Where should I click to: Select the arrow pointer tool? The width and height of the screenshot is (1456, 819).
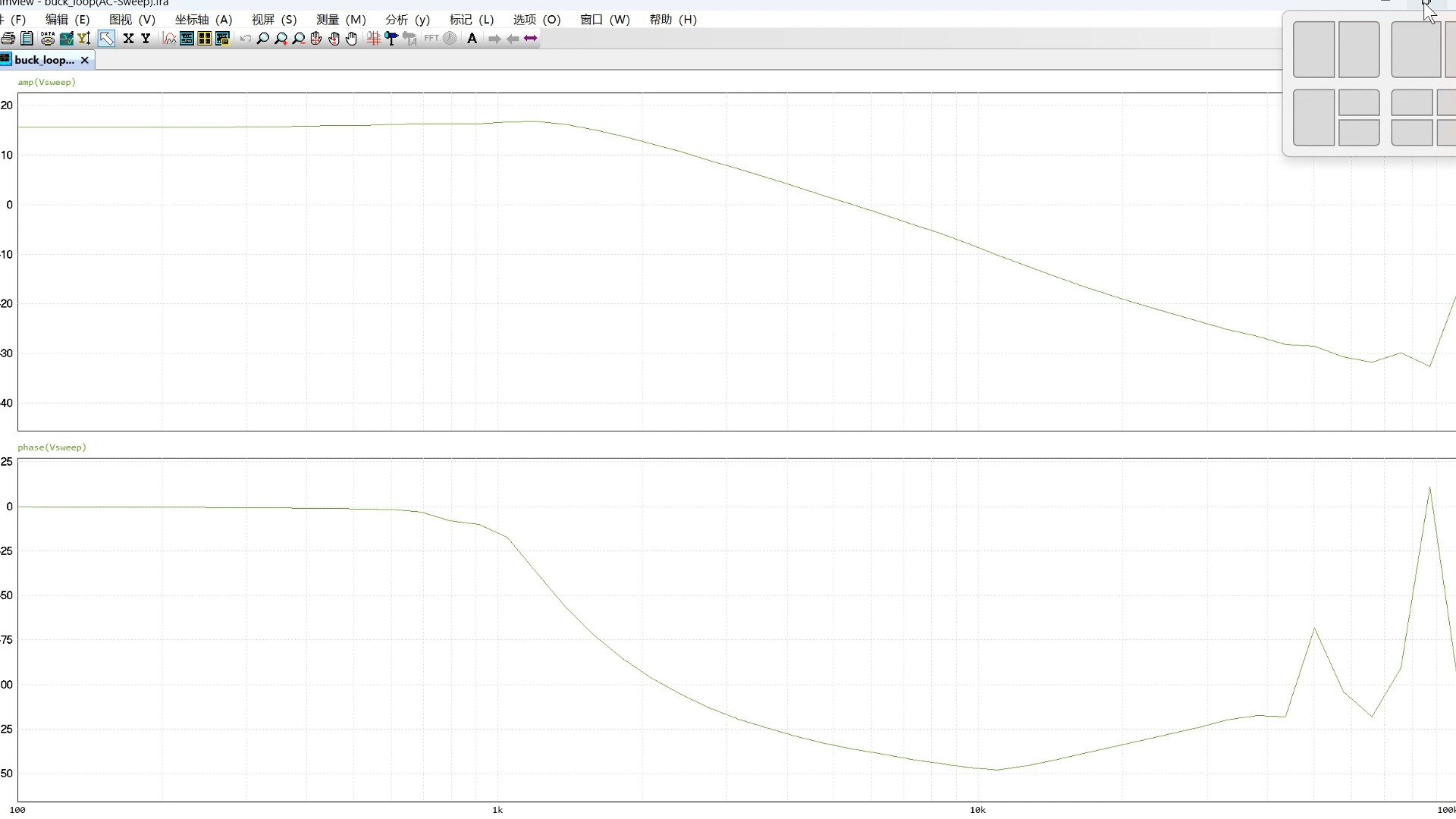tap(106, 39)
